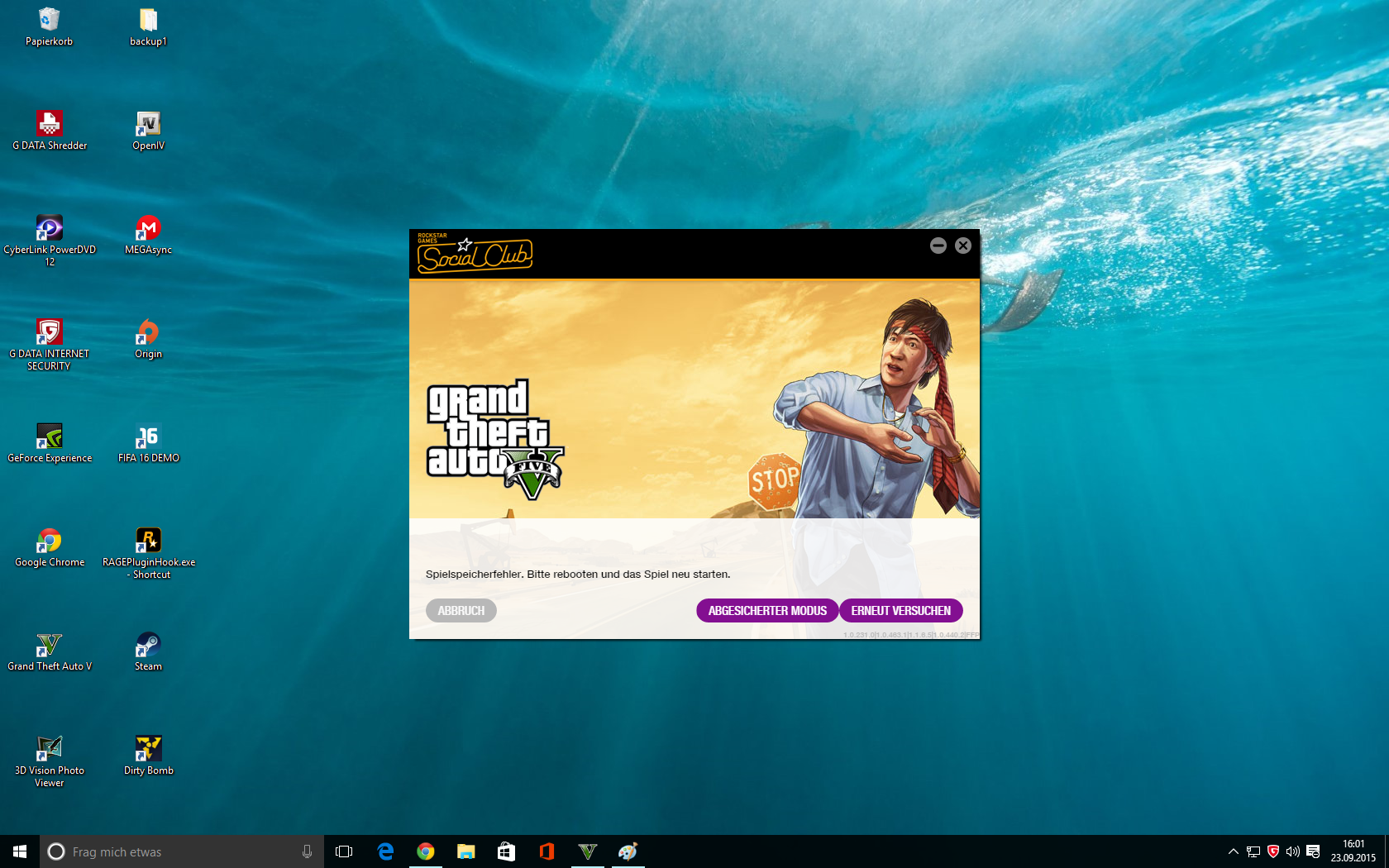The image size is (1389, 868).
Task: Select the Steam desktop shortcut
Action: 148,651
